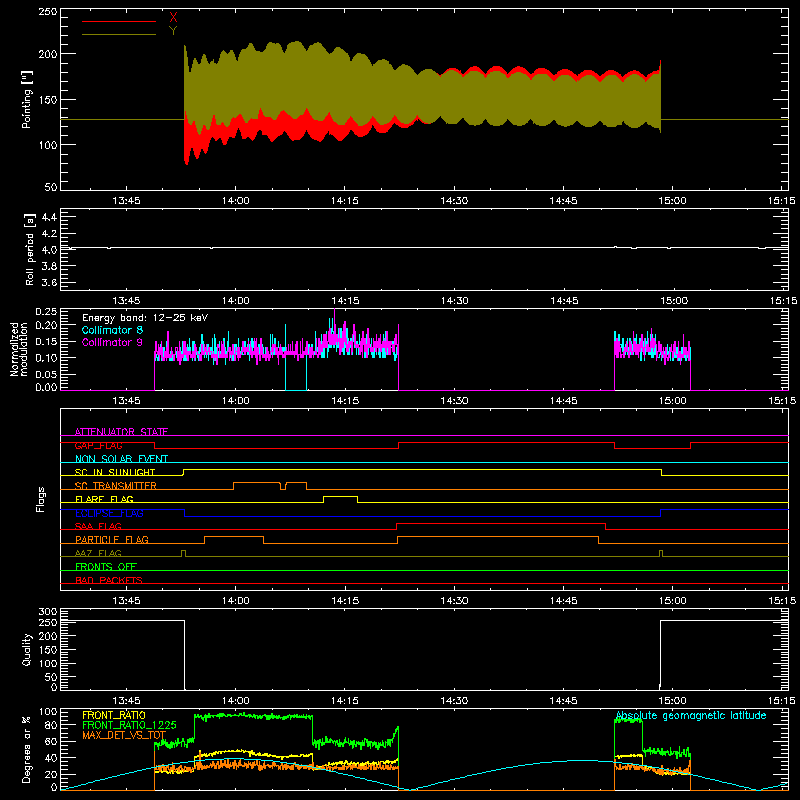This screenshot has width=800, height=800.
Task: Click the 'SC_IN_SUNLIGHT' flag label
Action: click(x=115, y=472)
